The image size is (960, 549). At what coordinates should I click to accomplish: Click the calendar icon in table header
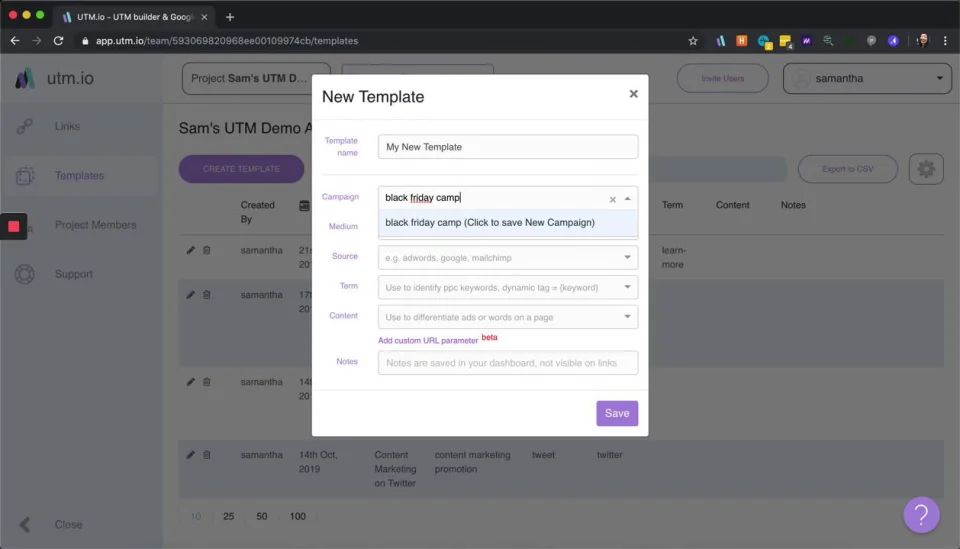click(x=304, y=206)
